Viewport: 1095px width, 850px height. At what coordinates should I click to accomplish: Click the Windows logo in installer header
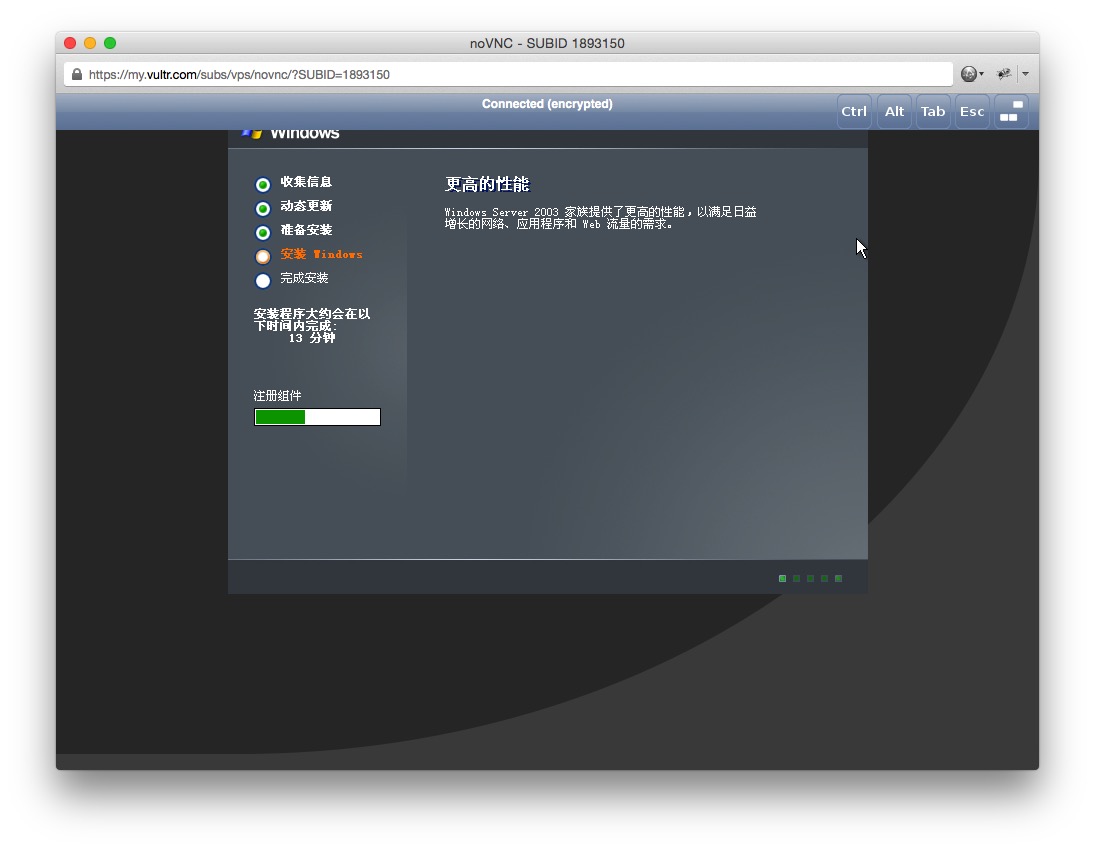[x=251, y=133]
